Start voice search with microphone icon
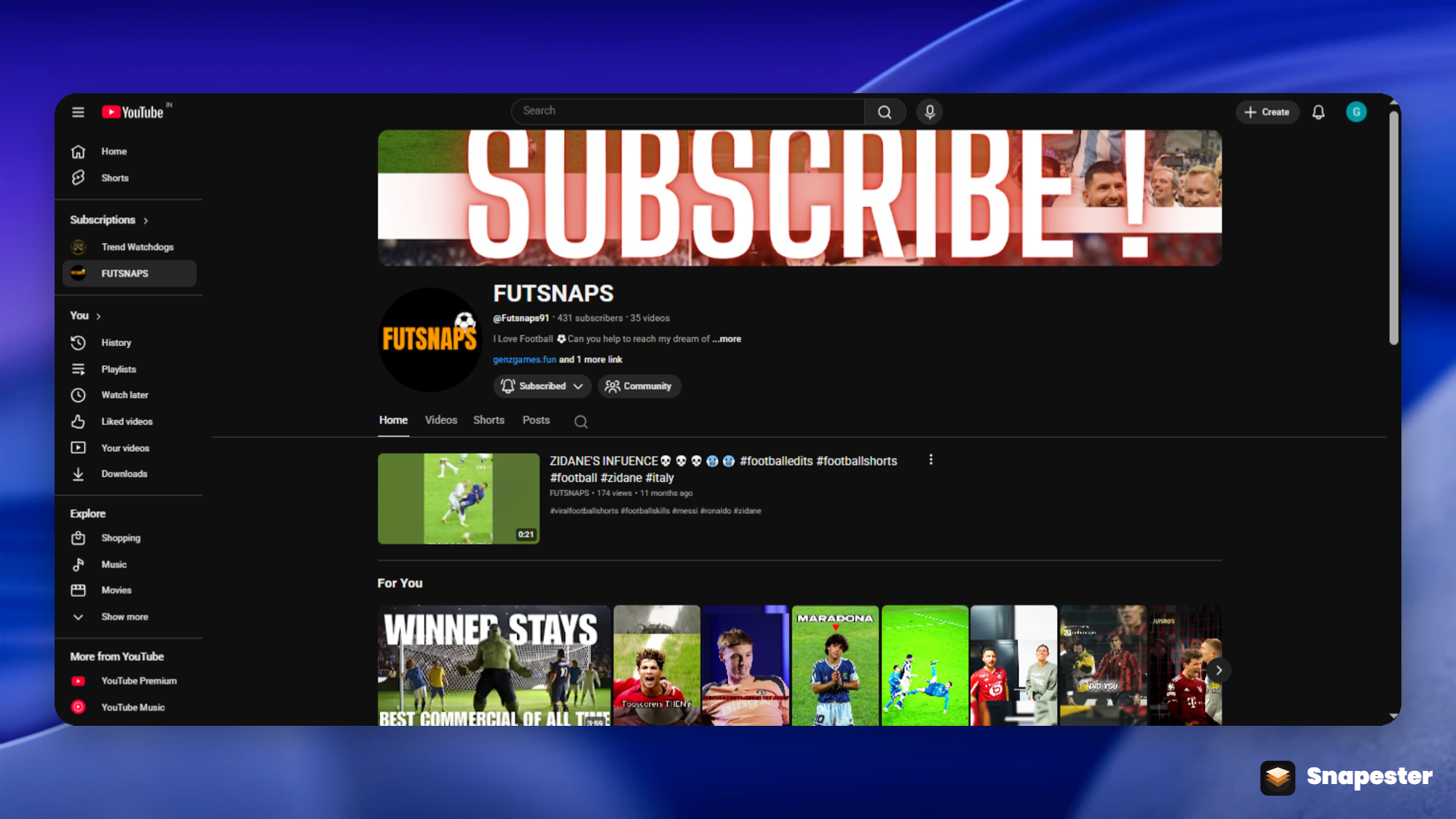This screenshot has height=819, width=1456. (930, 112)
